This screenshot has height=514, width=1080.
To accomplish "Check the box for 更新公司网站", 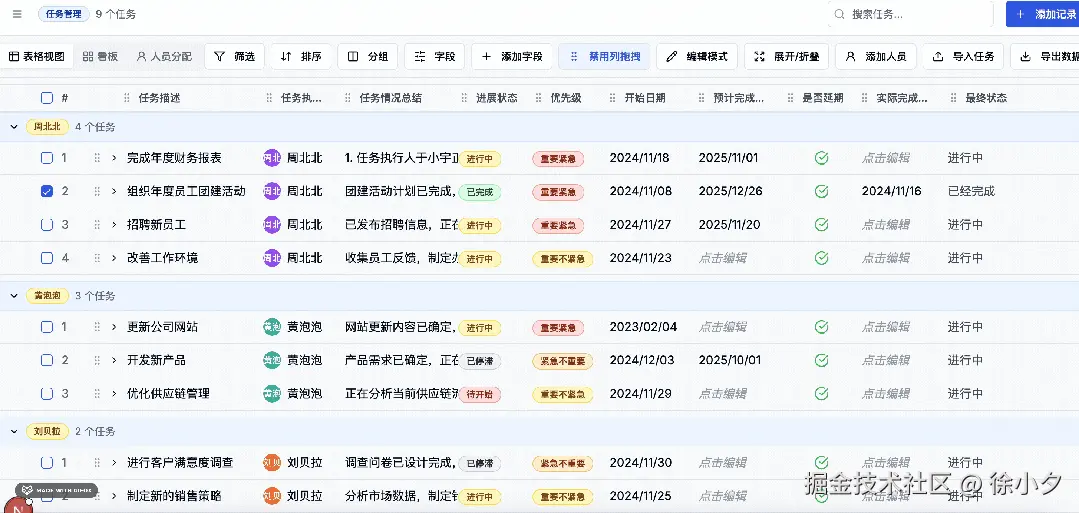I will pos(47,327).
